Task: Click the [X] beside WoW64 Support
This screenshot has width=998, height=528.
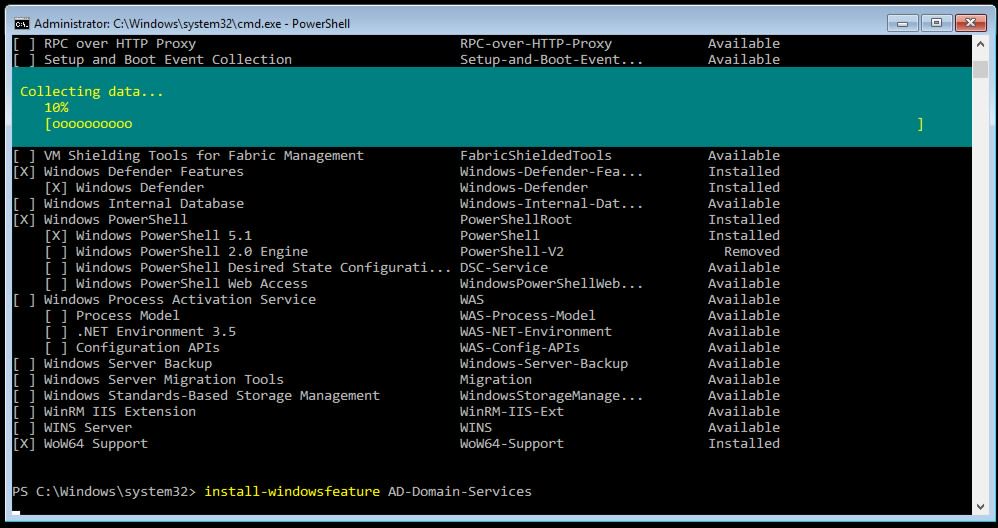Action: click(x=24, y=444)
